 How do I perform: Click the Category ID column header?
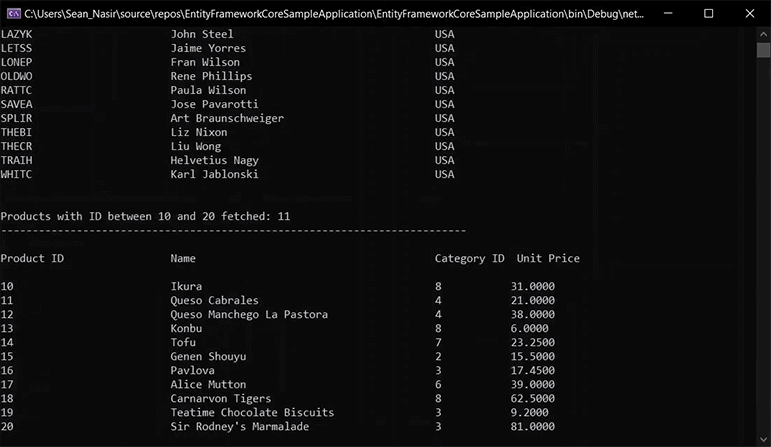click(x=469, y=259)
